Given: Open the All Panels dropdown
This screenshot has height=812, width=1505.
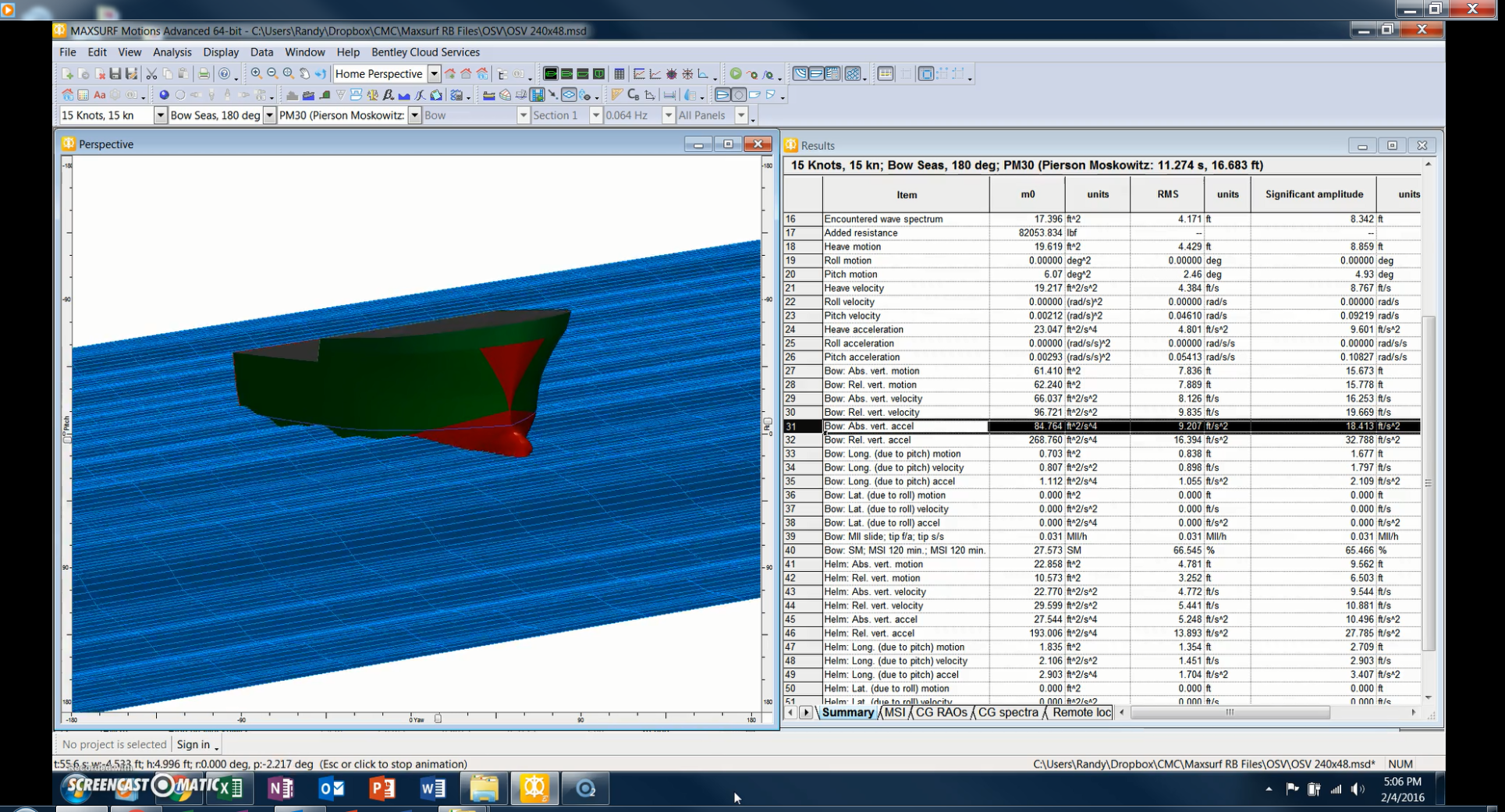Looking at the screenshot, I should [741, 115].
